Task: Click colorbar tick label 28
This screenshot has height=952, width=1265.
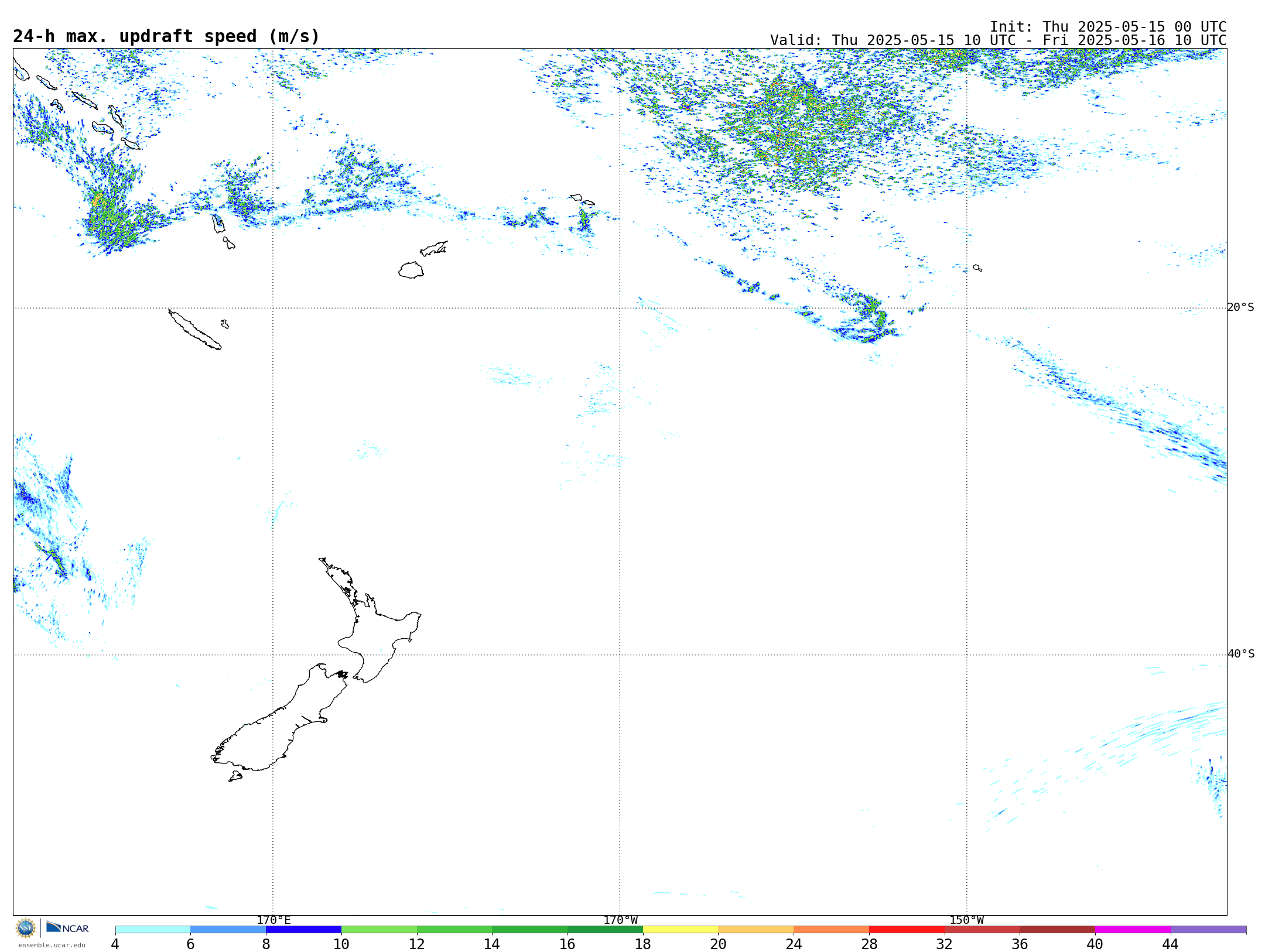Action: 869,944
